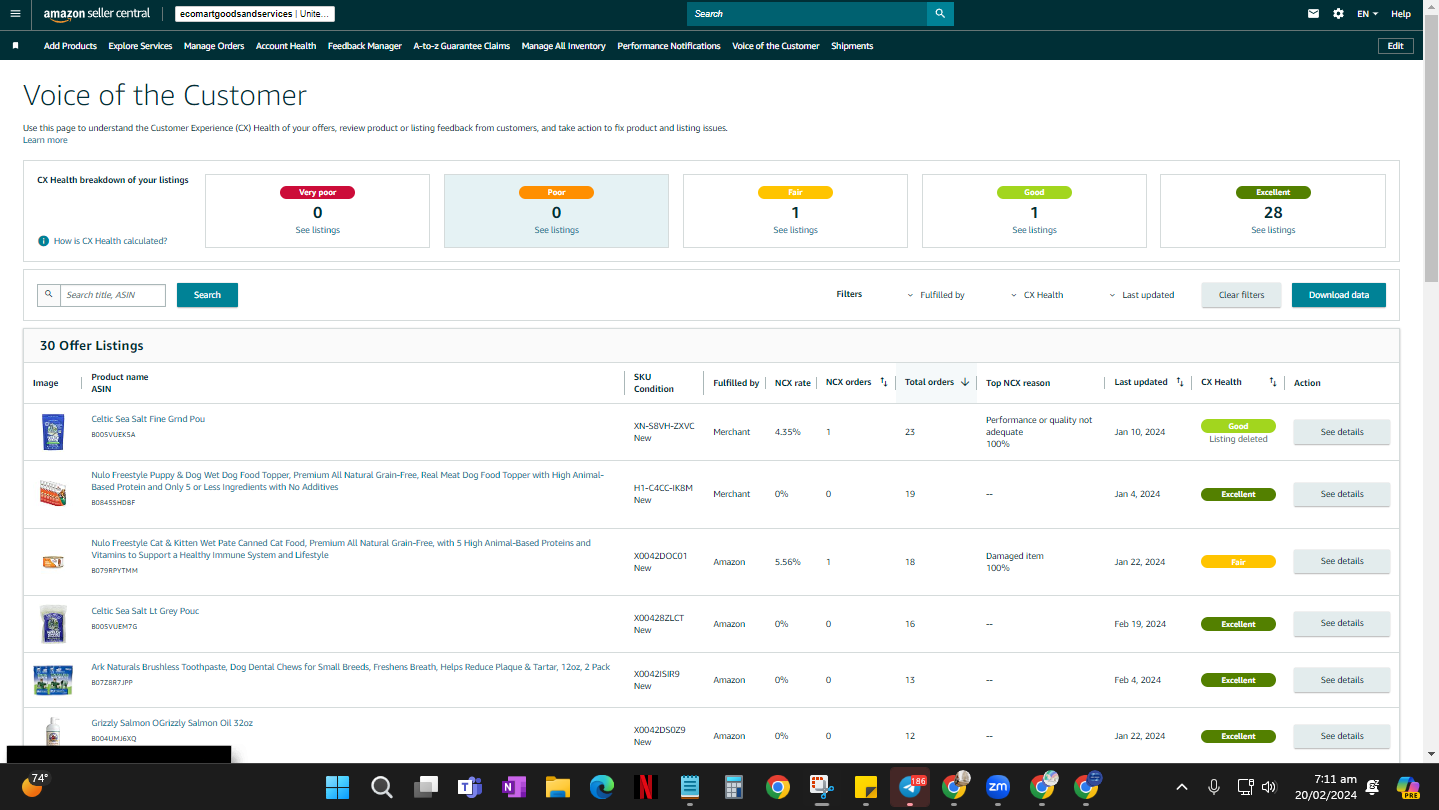Click the magnifier button beside top search
The width and height of the screenshot is (1439, 810).
point(940,14)
